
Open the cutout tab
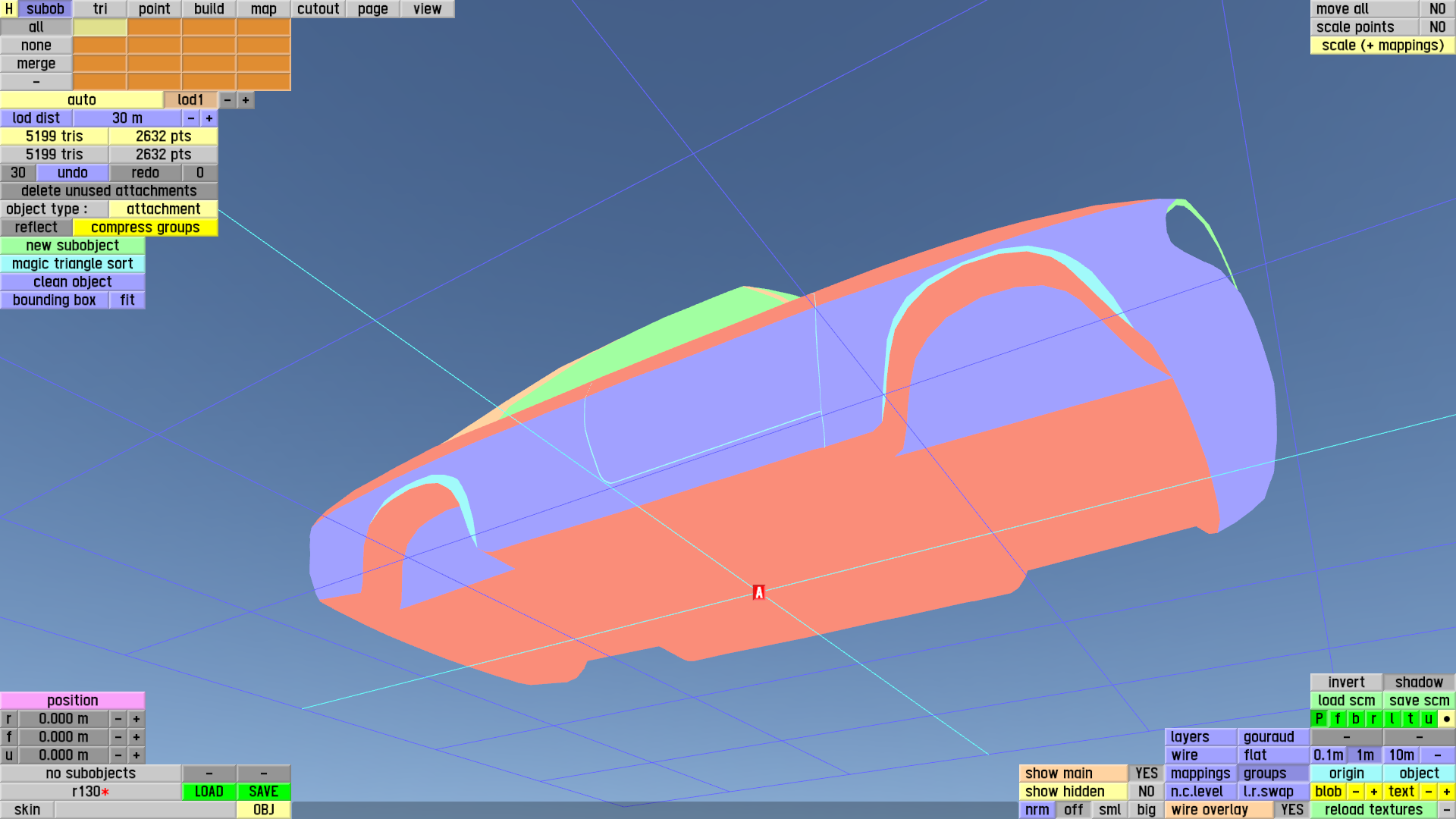coord(318,9)
